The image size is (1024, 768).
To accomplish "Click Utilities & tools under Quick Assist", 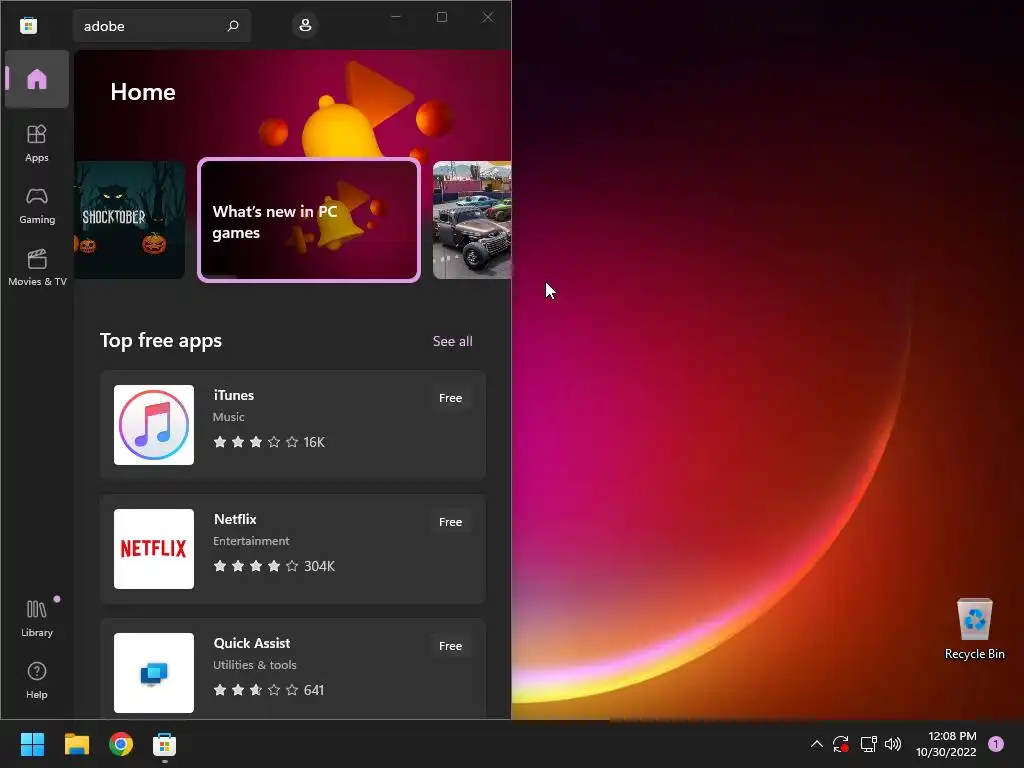I will 255,665.
